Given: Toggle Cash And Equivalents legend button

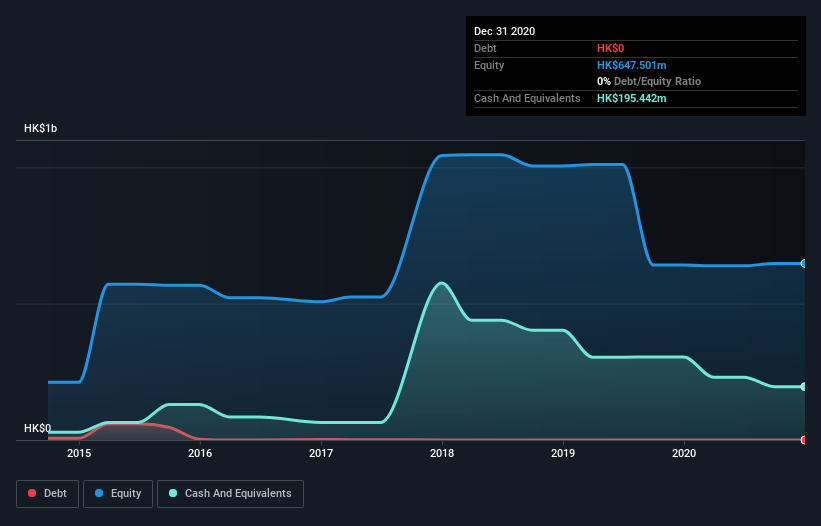Looking at the screenshot, I should click(230, 494).
